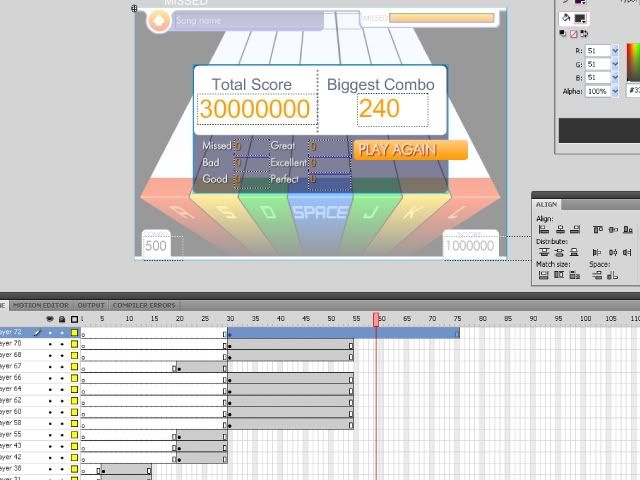Image resolution: width=640 pixels, height=480 pixels.
Task: Click Align vertical center icon
Action: coord(613,230)
